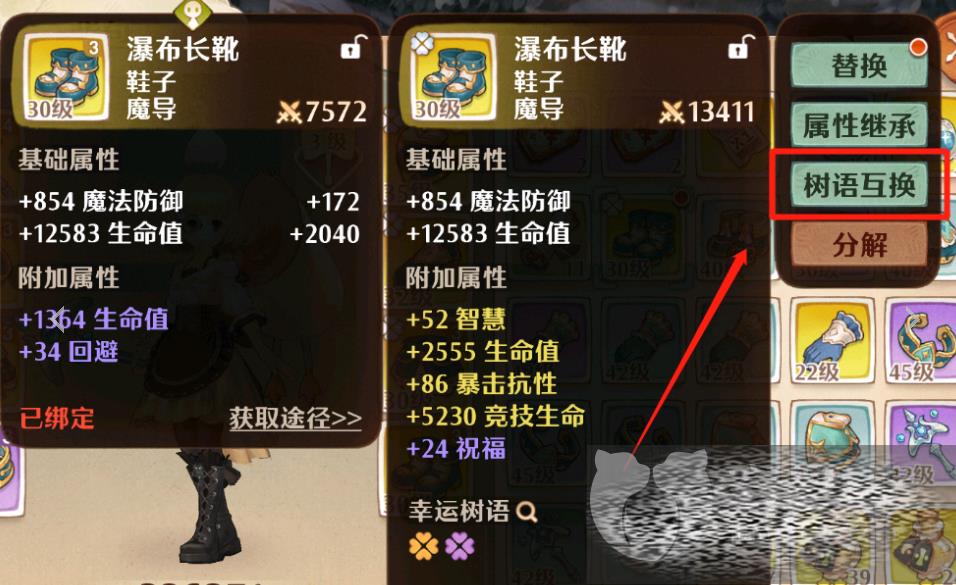
Task: Click crossed swords power icon showing 13411
Action: click(x=671, y=112)
